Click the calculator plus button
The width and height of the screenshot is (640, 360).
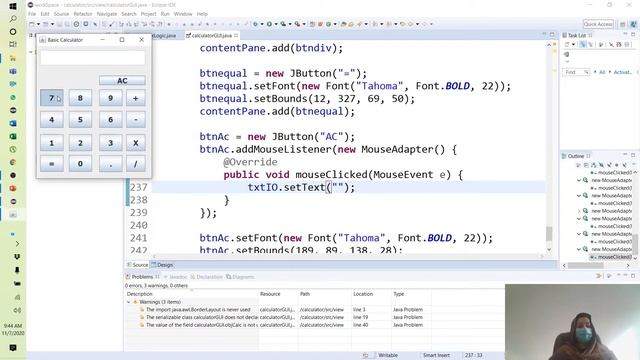(x=136, y=98)
